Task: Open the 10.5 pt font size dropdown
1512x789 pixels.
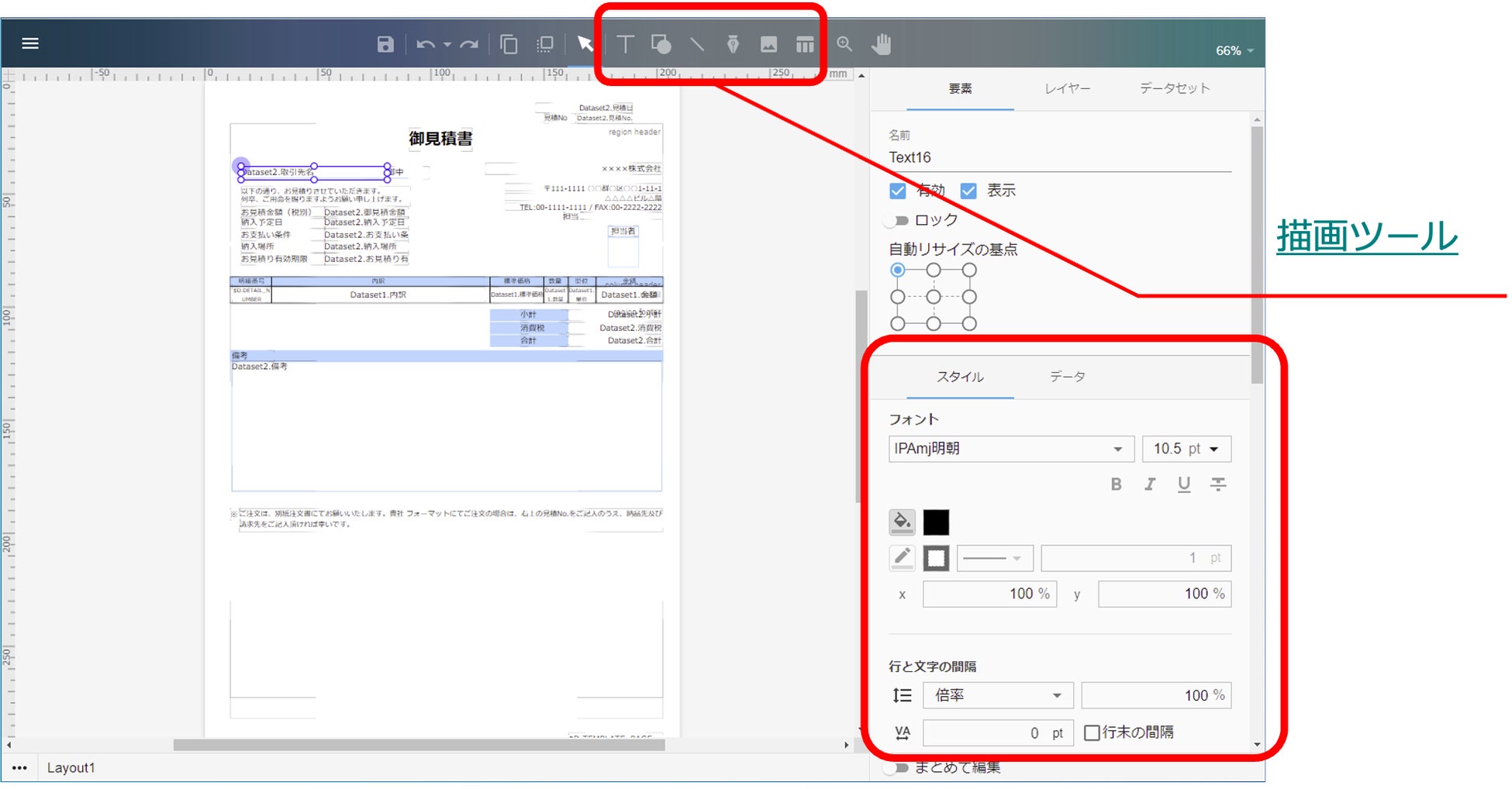Action: [x=1186, y=449]
